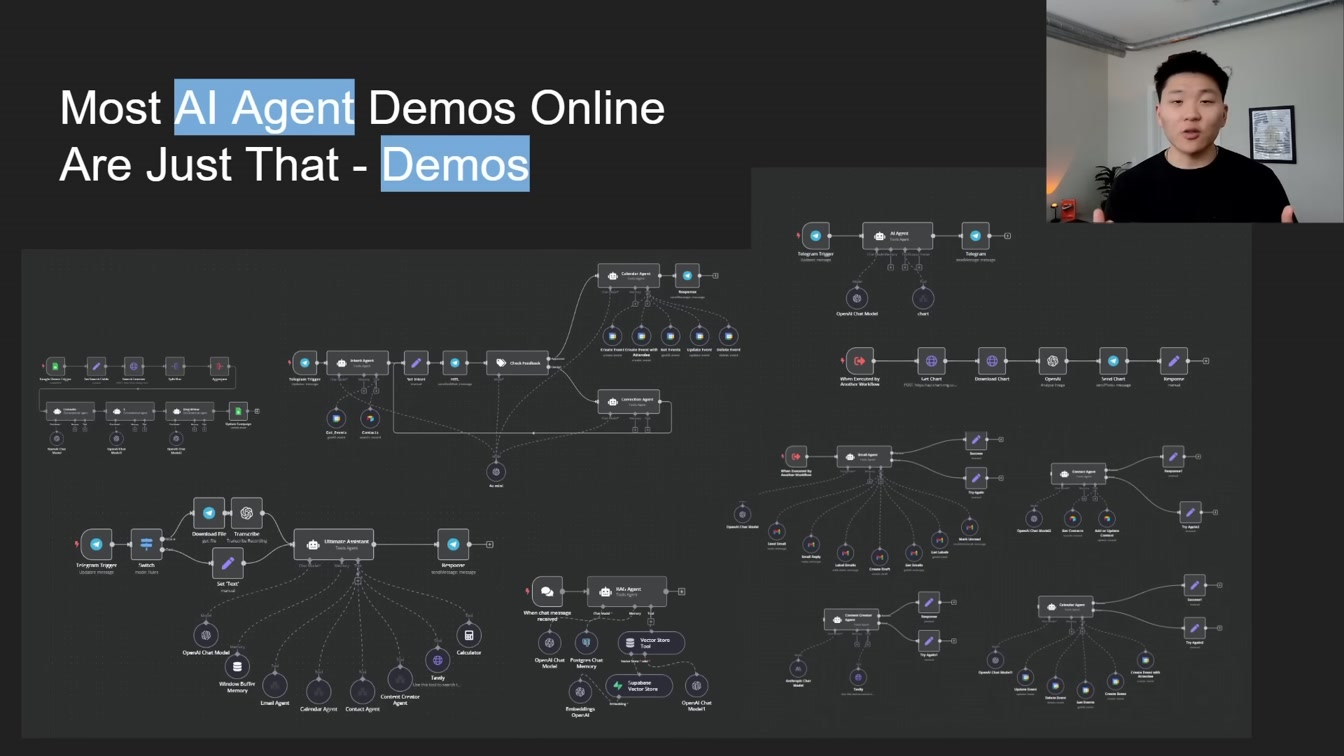The height and width of the screenshot is (756, 1344).
Task: Open the AI Agent node beside Telegram Trigger
Action: tap(897, 236)
